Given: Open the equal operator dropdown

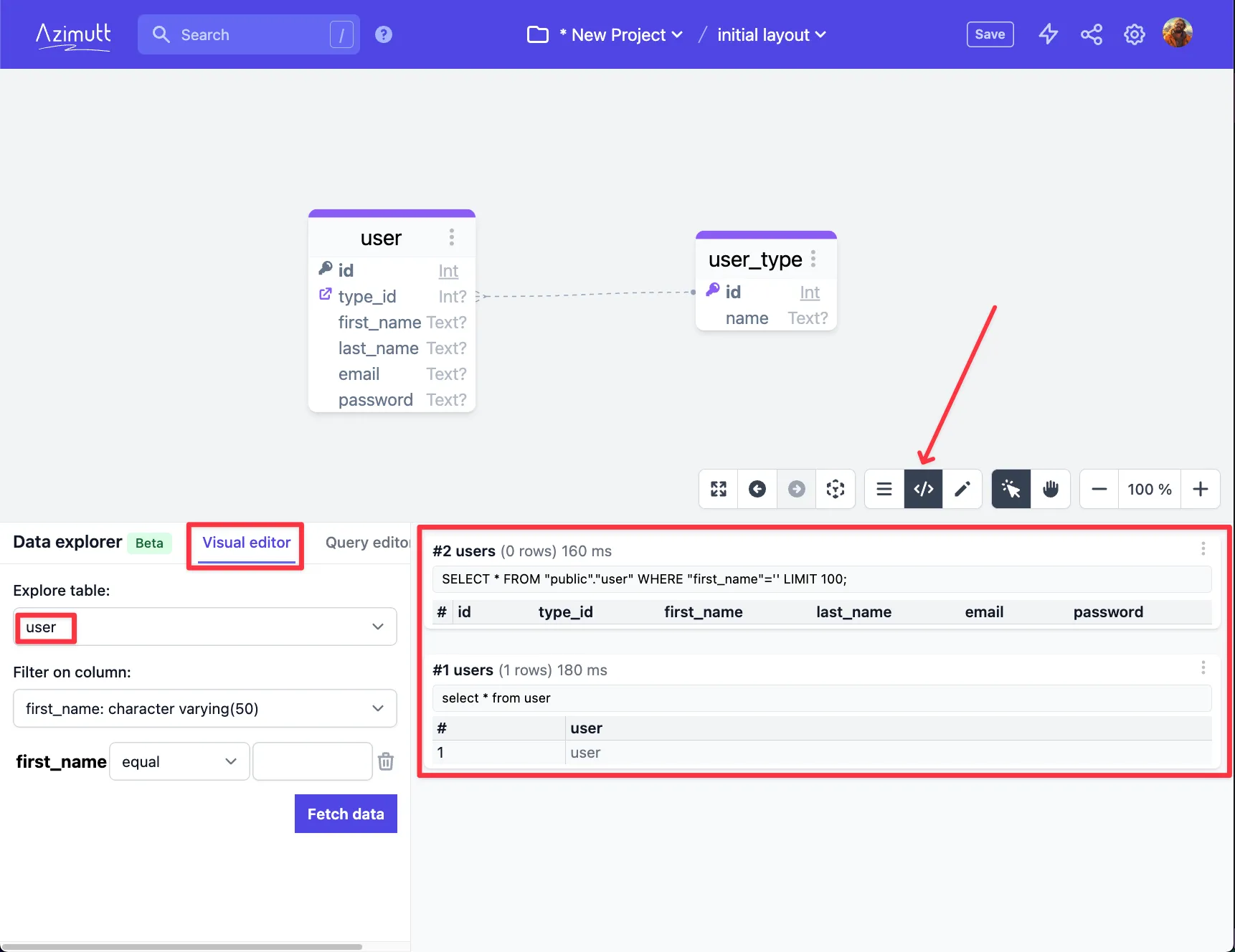Looking at the screenshot, I should coord(179,761).
